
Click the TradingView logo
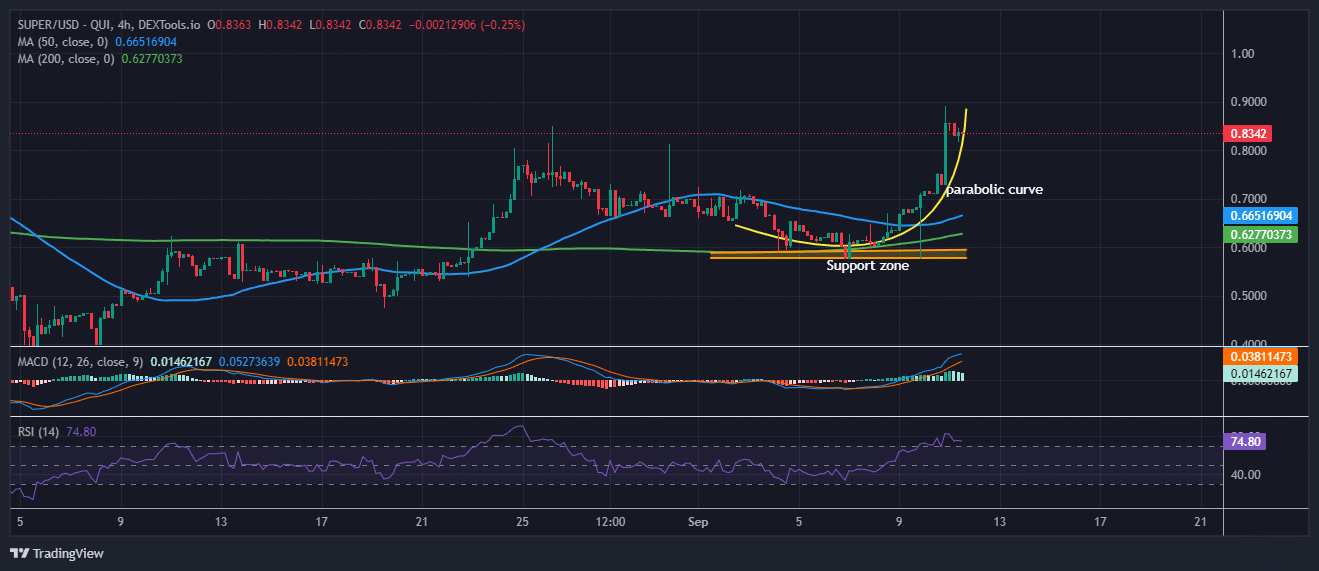(57, 553)
